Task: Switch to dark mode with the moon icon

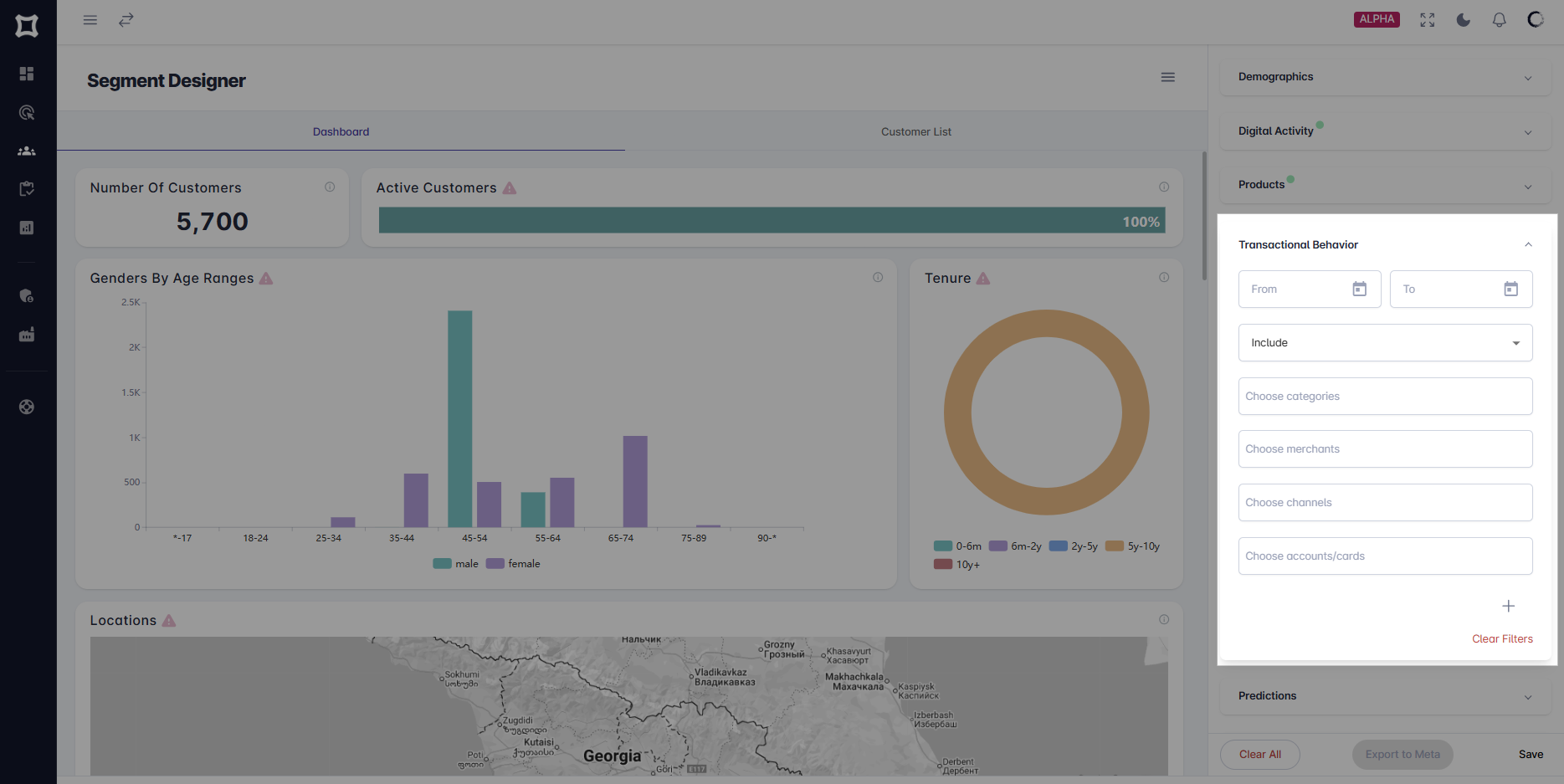Action: [x=1463, y=19]
